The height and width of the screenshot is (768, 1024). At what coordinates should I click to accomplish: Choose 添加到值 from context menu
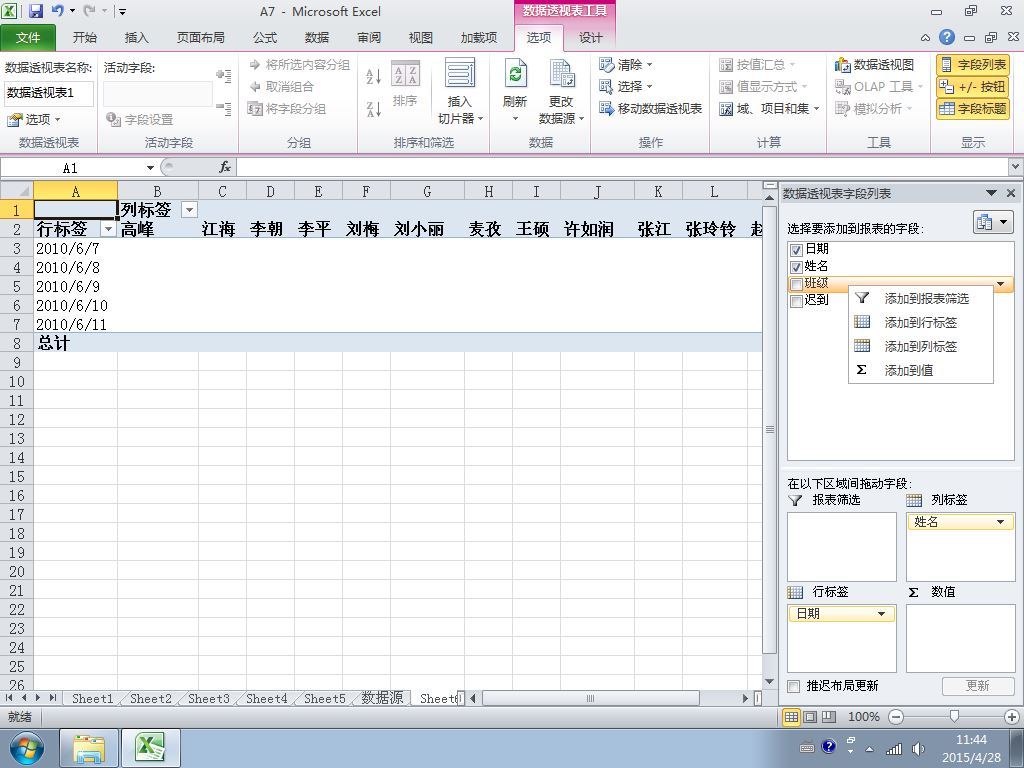[x=921, y=370]
